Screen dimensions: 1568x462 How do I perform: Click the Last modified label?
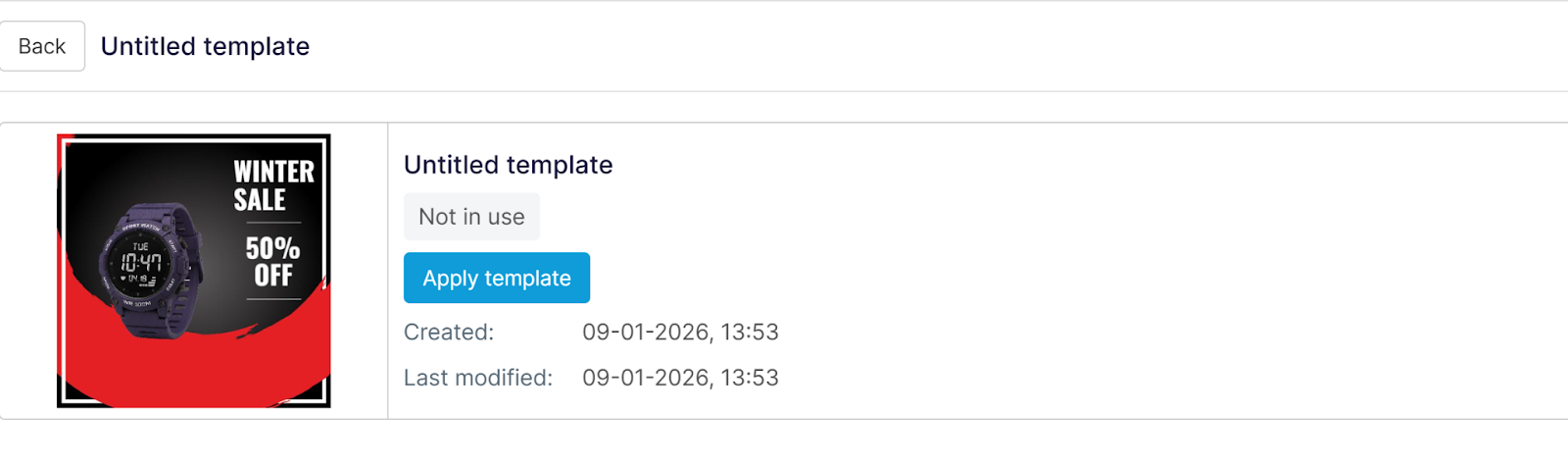pos(478,378)
